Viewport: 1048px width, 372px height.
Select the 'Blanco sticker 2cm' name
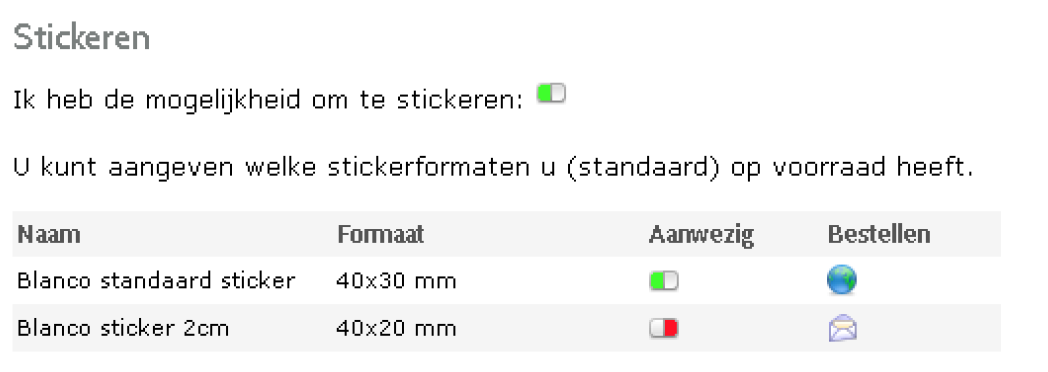tap(123, 329)
